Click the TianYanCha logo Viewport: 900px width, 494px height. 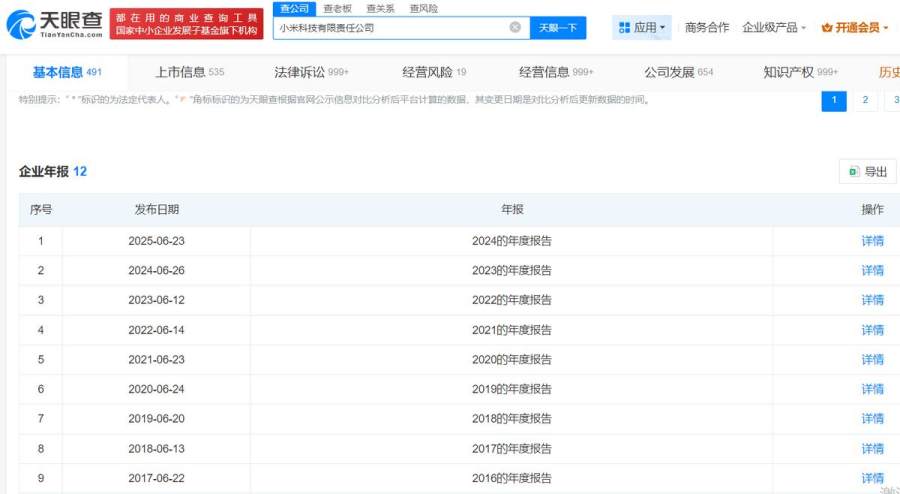pos(55,24)
